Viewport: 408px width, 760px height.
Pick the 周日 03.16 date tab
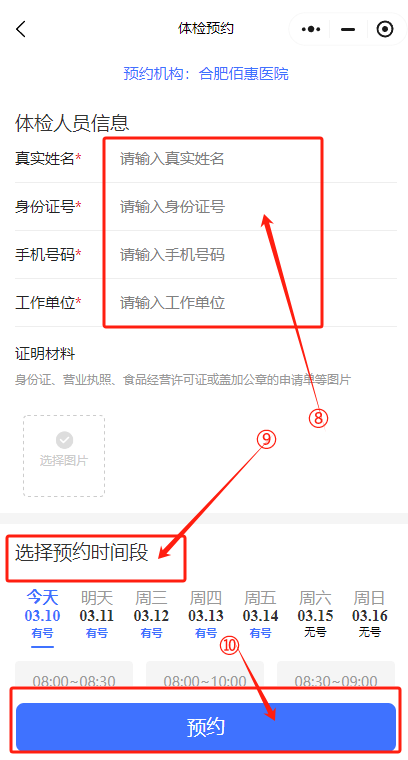pyautogui.click(x=370, y=614)
